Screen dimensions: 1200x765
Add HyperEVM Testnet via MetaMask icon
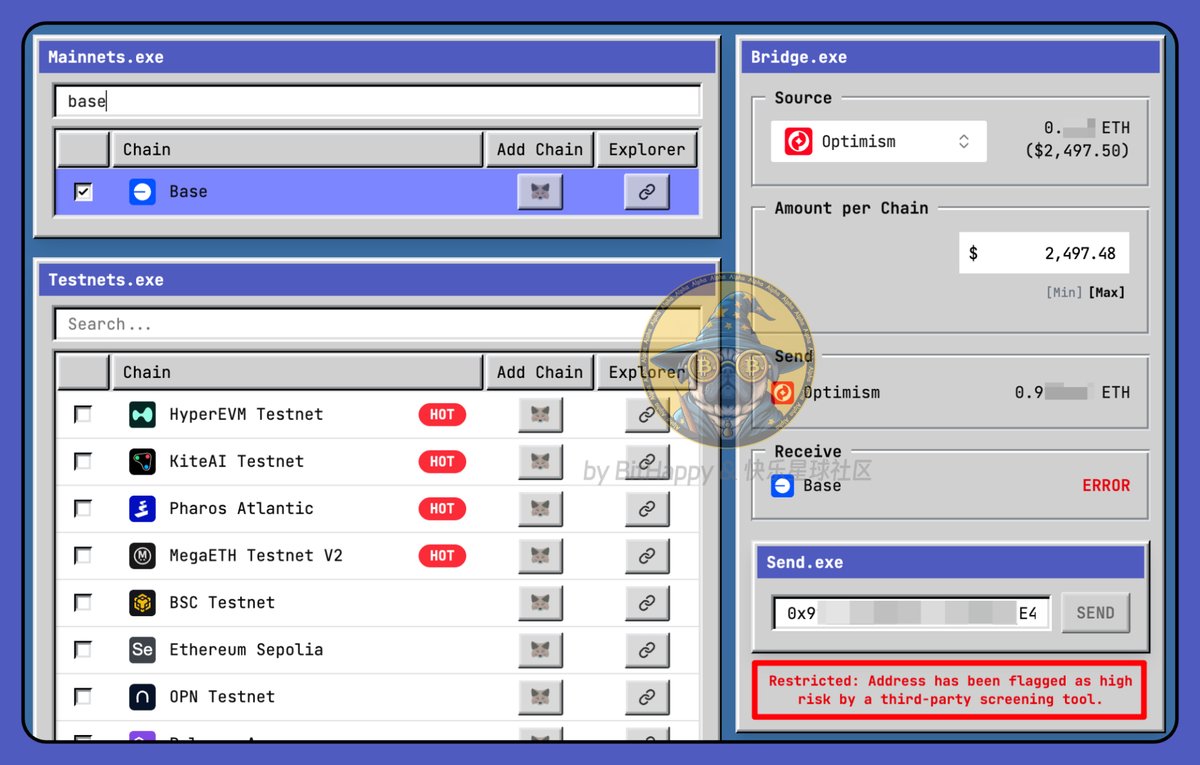[x=540, y=414]
